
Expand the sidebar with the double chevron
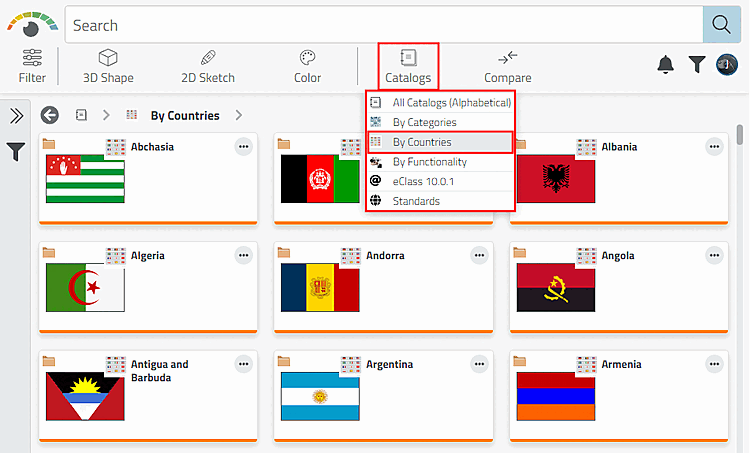16,116
